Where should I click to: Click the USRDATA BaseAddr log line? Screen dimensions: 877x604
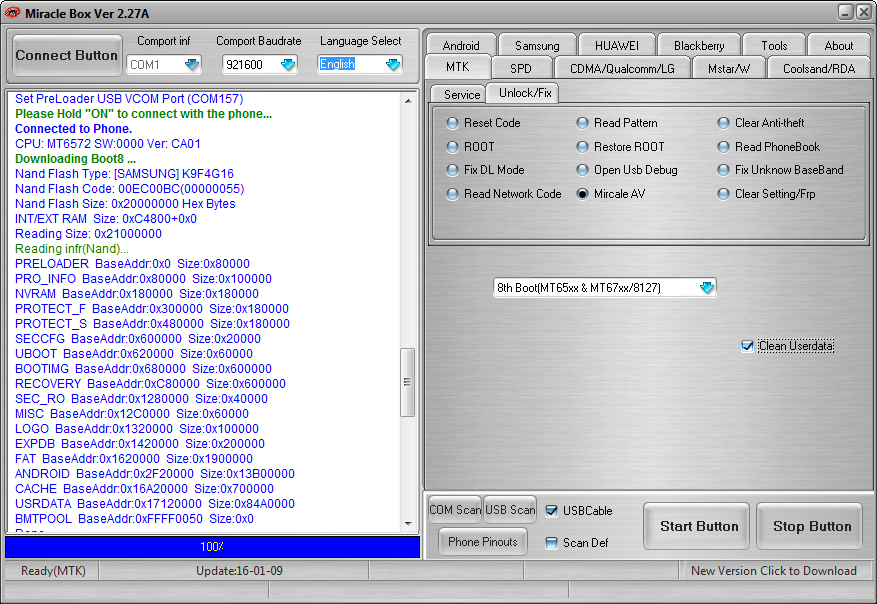tap(154, 503)
